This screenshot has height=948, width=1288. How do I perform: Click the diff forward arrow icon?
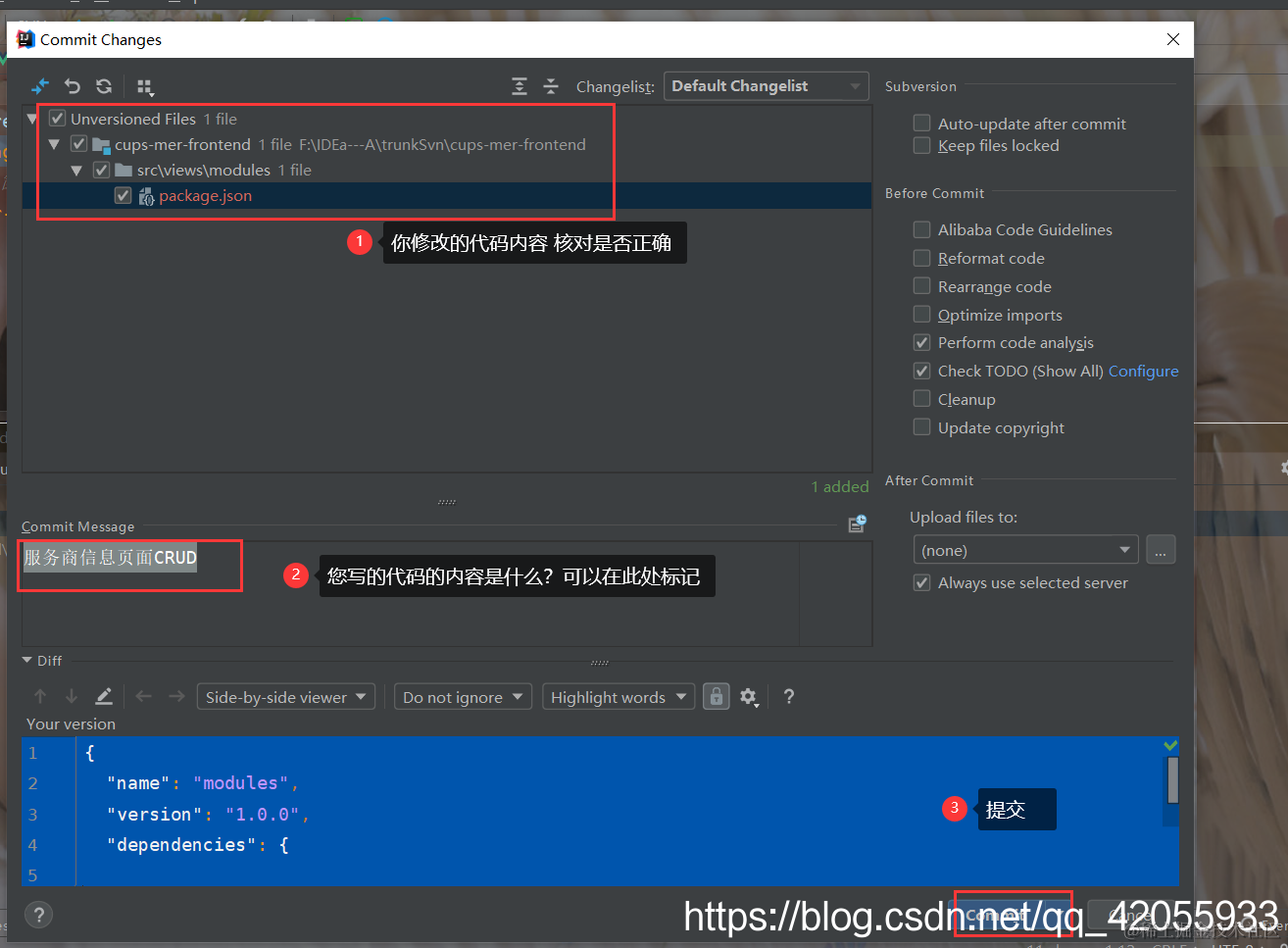[x=176, y=696]
